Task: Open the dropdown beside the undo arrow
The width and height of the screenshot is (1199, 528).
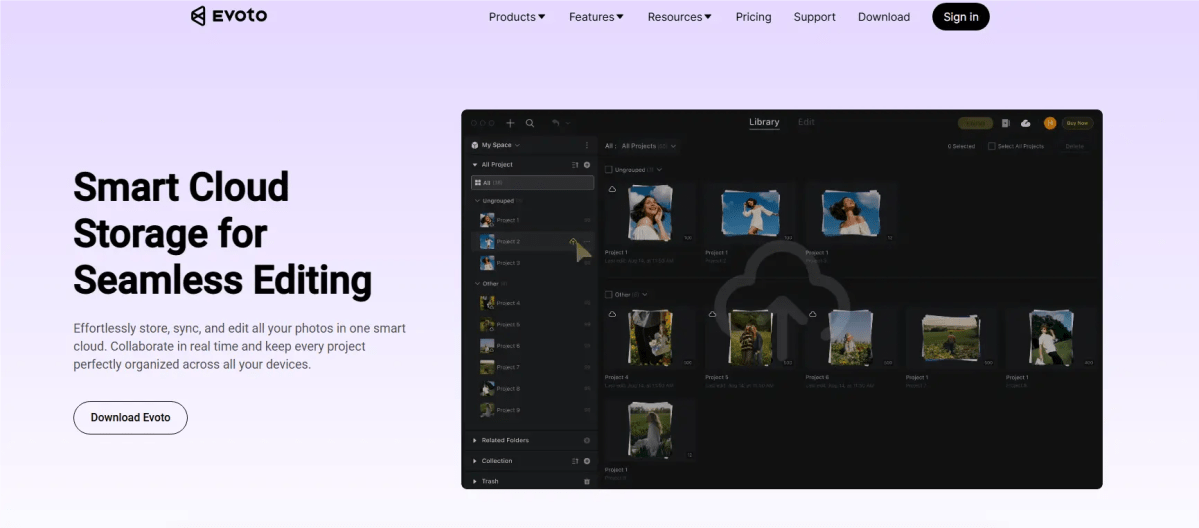Action: coord(568,123)
